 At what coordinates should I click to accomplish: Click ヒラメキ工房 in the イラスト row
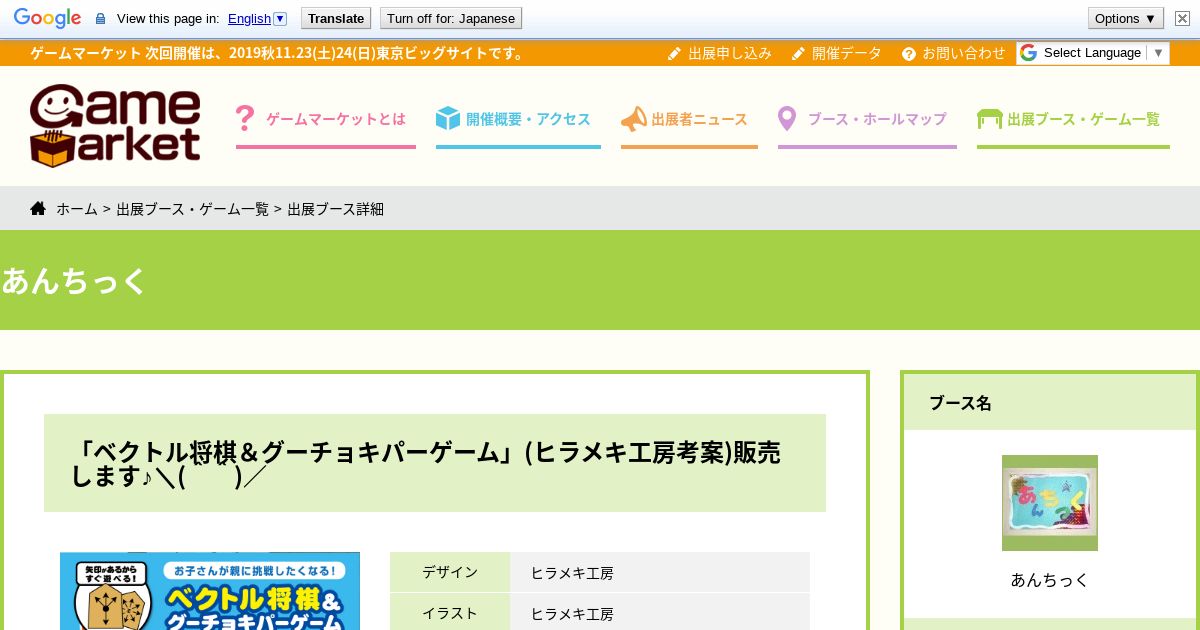tap(572, 614)
